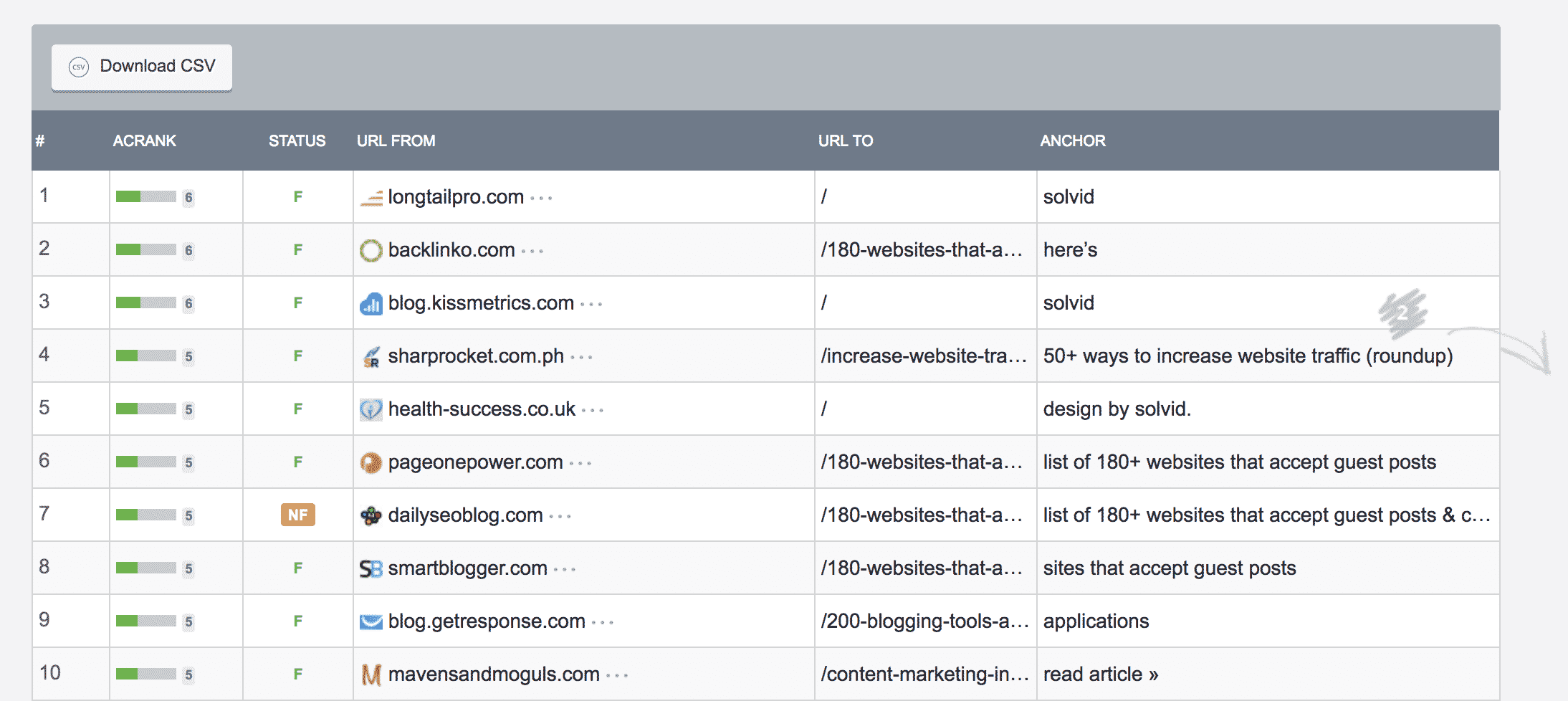Click the sharprocket.com.ph favicon
Image resolution: width=1568 pixels, height=701 pixels.
371,356
